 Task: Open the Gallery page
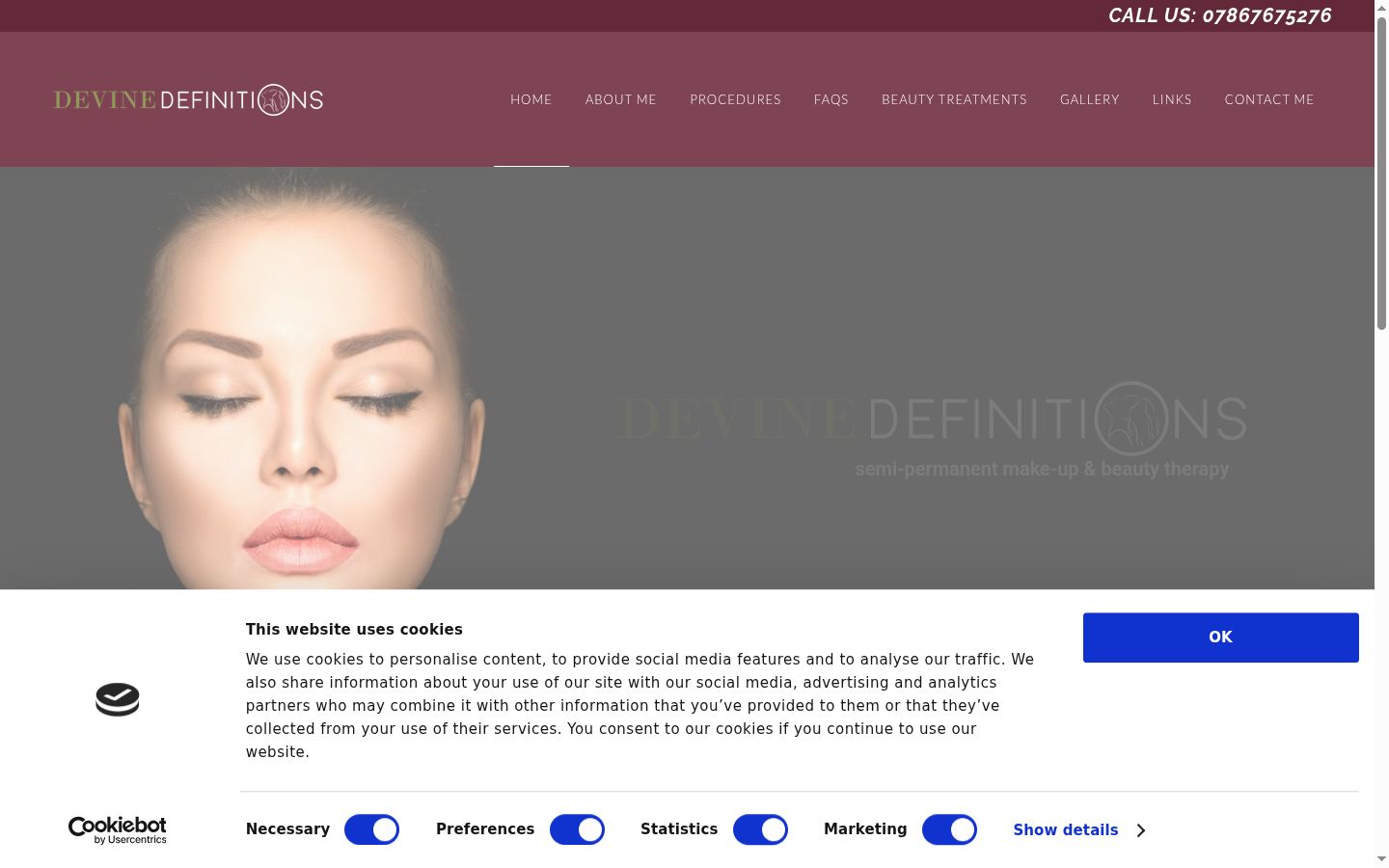pyautogui.click(x=1090, y=99)
